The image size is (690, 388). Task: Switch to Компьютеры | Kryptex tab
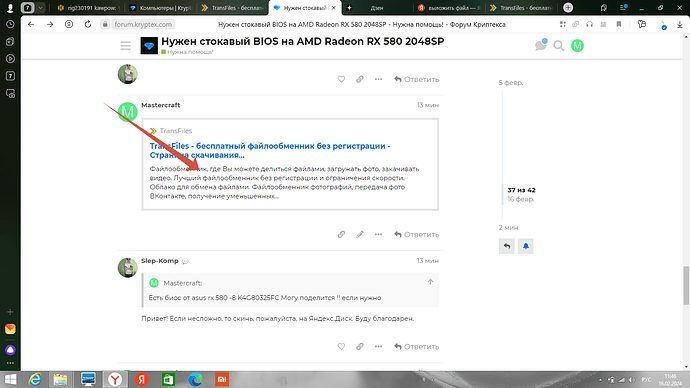[161, 8]
